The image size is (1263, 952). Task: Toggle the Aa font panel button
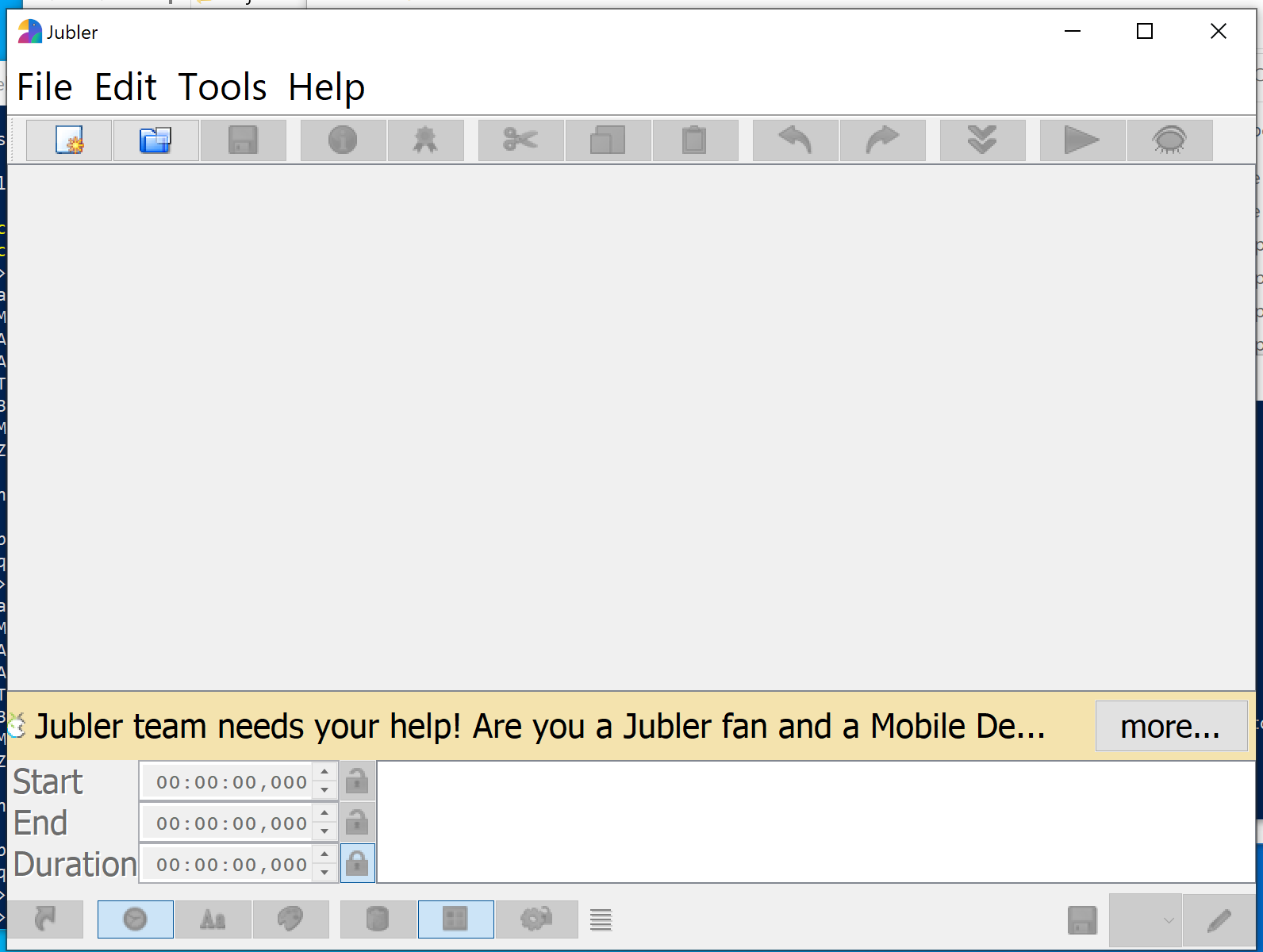pos(213,919)
